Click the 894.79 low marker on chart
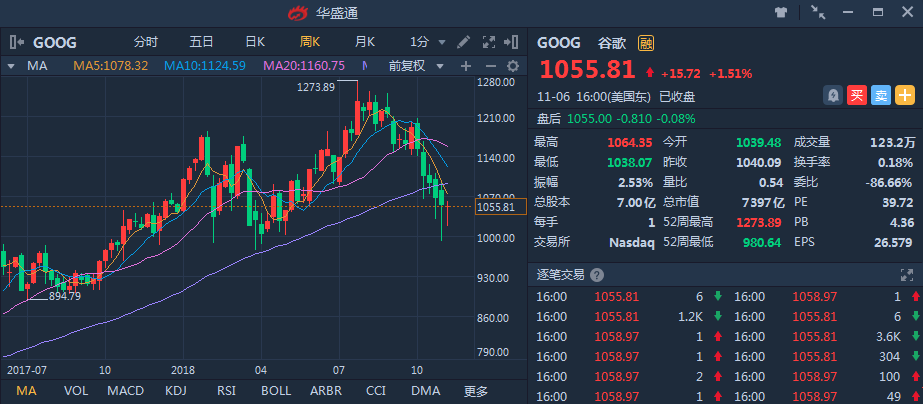This screenshot has width=923, height=404. pos(65,296)
